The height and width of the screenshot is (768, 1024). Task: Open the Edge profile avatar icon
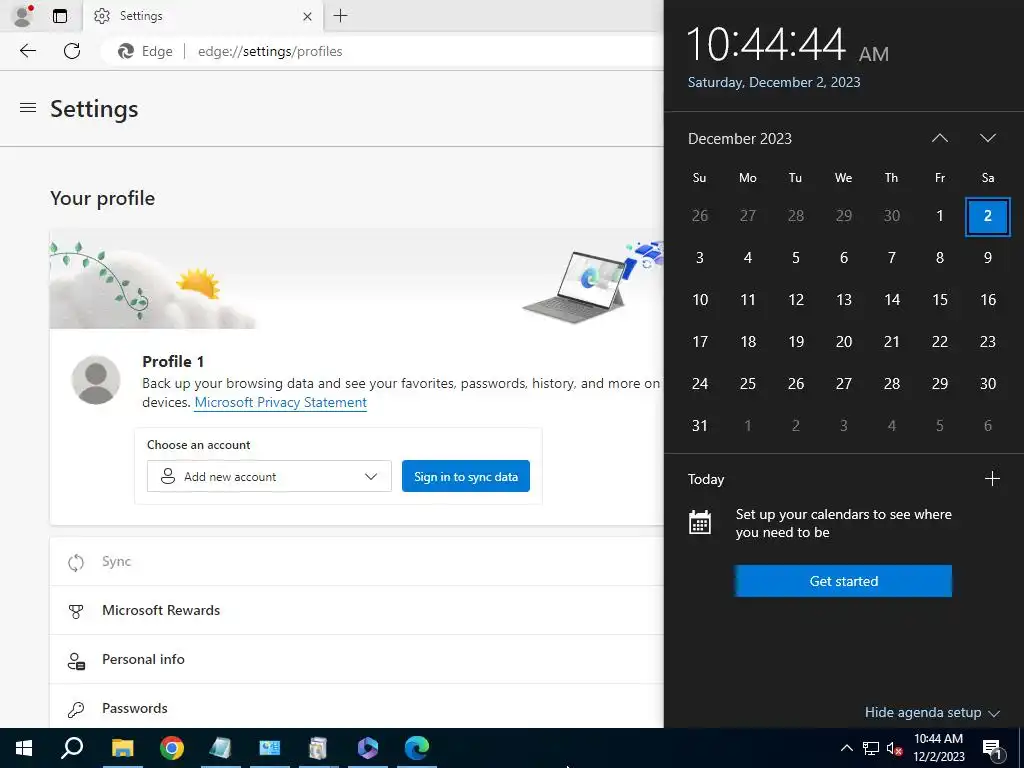tap(23, 16)
